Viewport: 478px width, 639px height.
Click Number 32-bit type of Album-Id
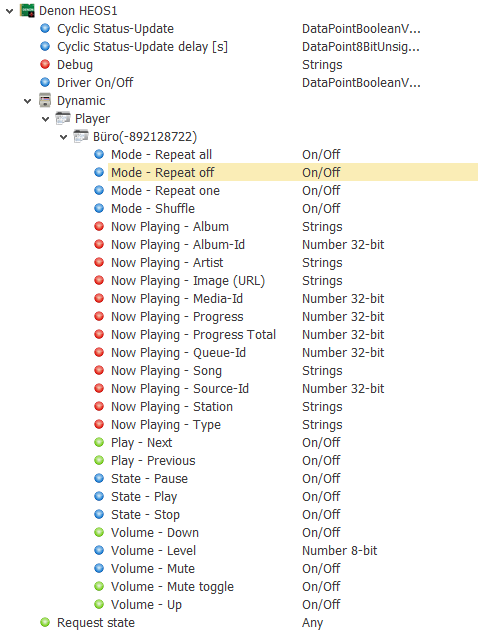[x=343, y=245]
